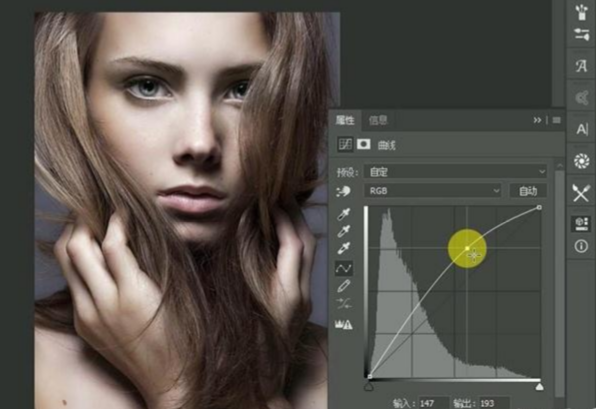Select the white point eyedropper

[x=344, y=248]
